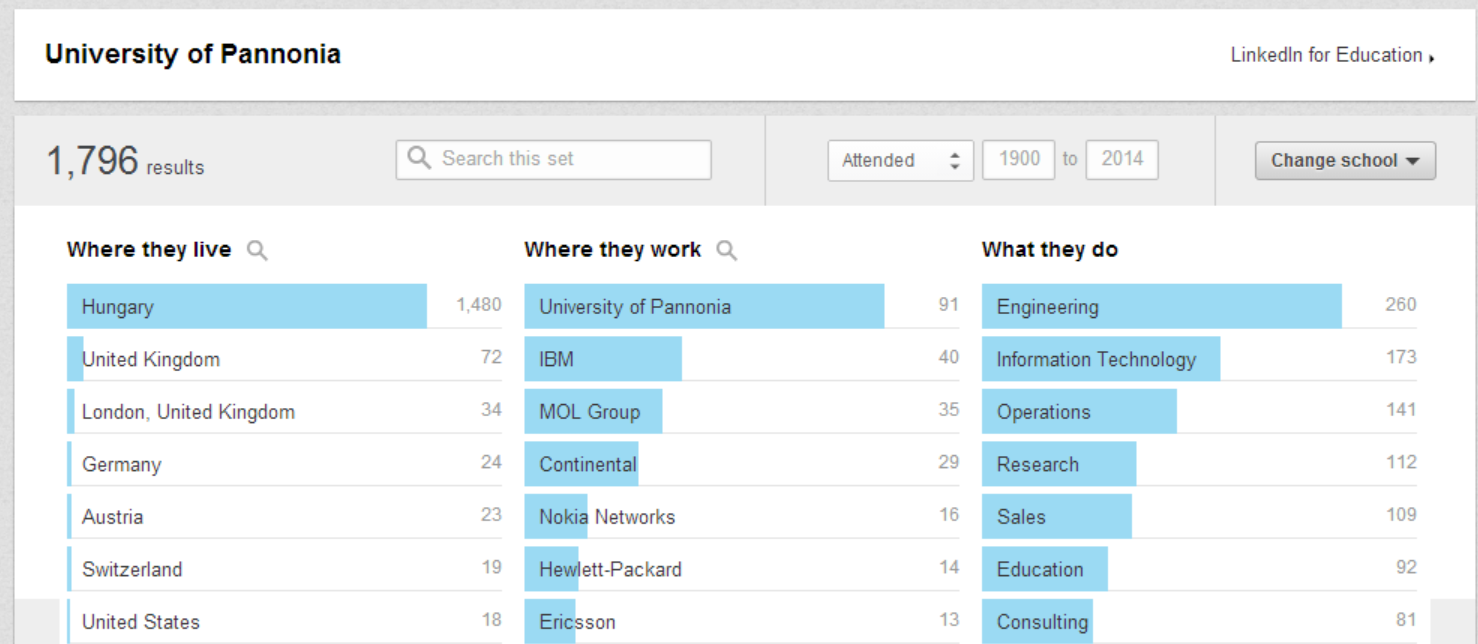Click the magnifier next to Where they work
The width and height of the screenshot is (1478, 644).
[727, 251]
